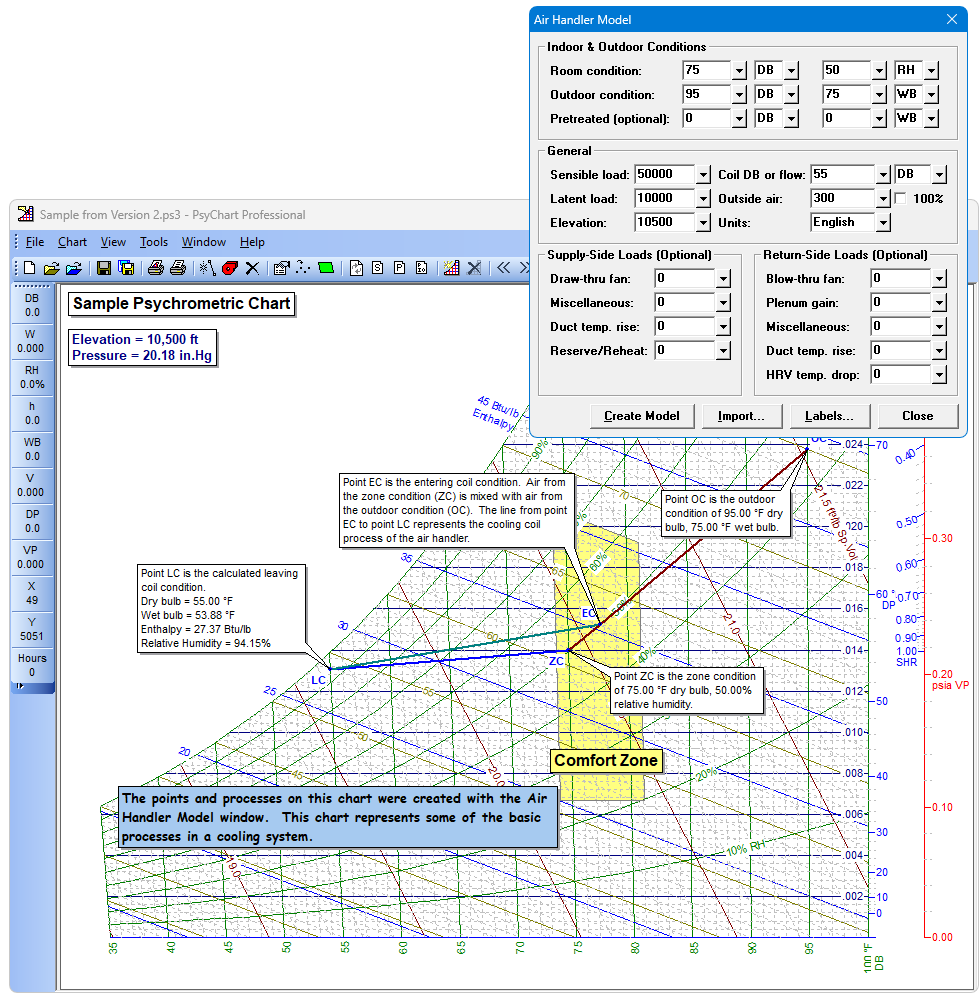Open the Coil DB or flow type dropdown
Viewport: 979px width, 993px height.
938,175
